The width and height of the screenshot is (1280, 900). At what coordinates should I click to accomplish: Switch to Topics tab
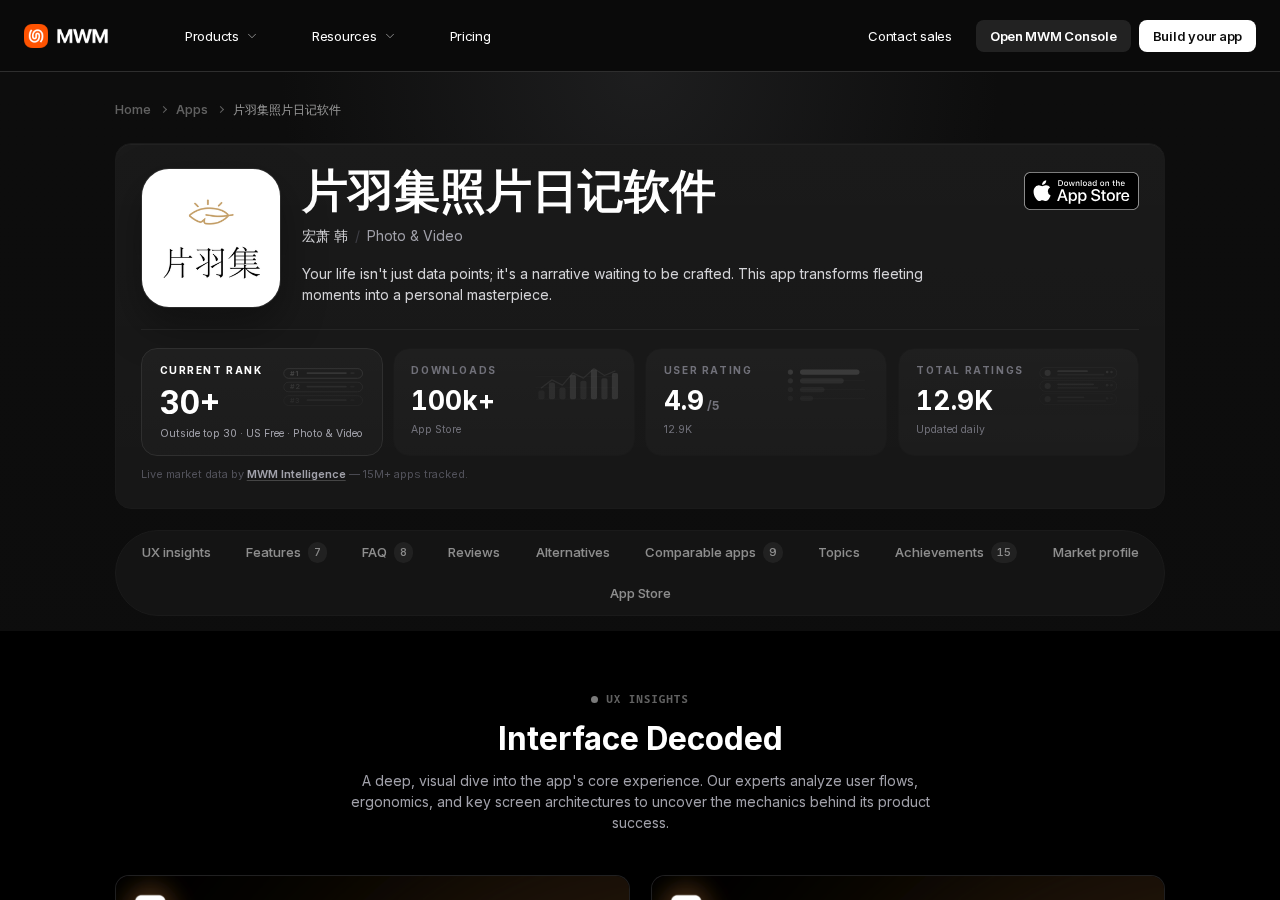839,552
